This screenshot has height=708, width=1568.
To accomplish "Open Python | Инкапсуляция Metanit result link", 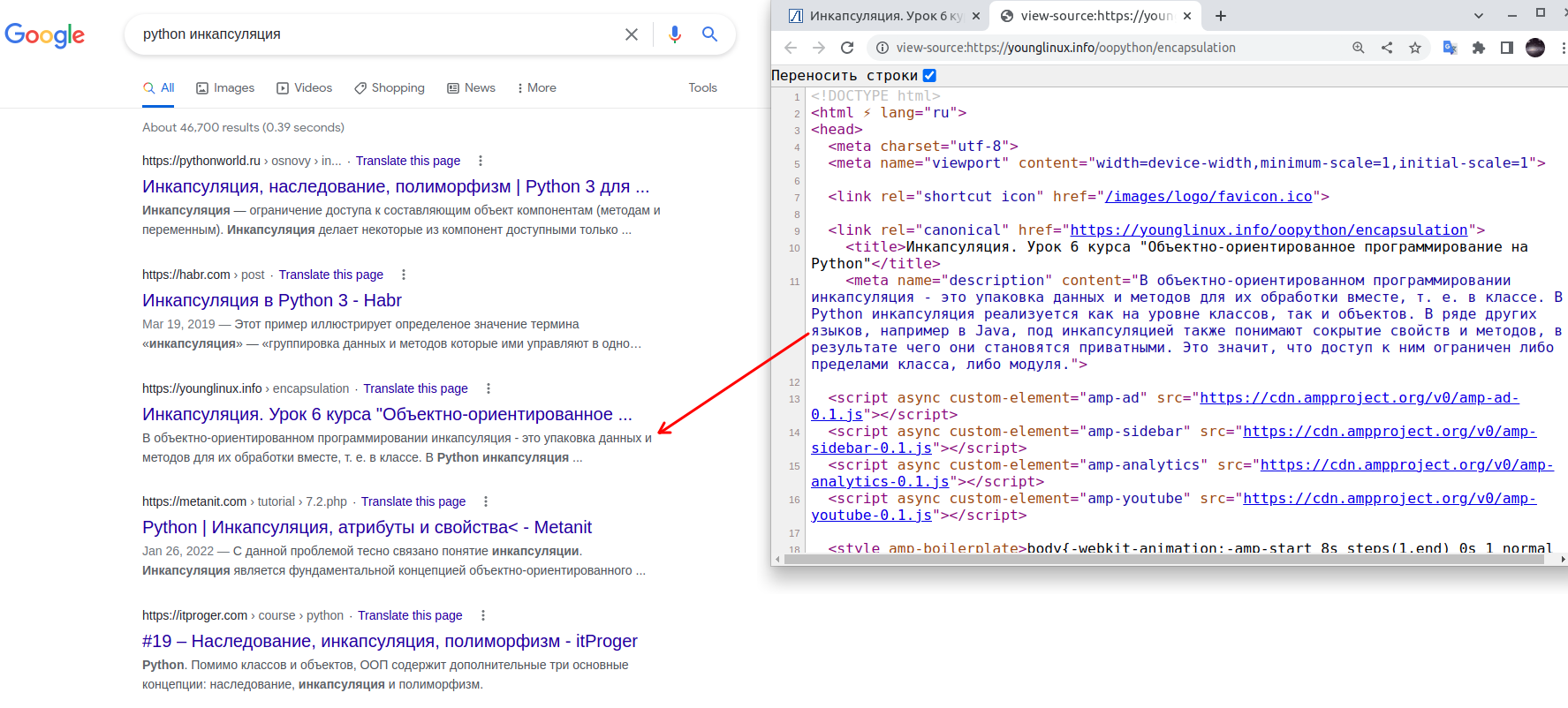I will (x=367, y=527).
